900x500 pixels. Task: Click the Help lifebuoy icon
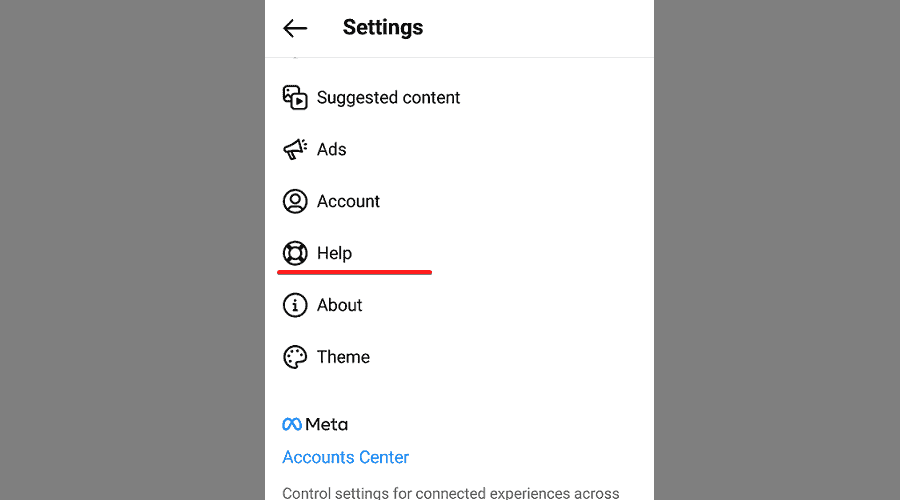coord(295,253)
